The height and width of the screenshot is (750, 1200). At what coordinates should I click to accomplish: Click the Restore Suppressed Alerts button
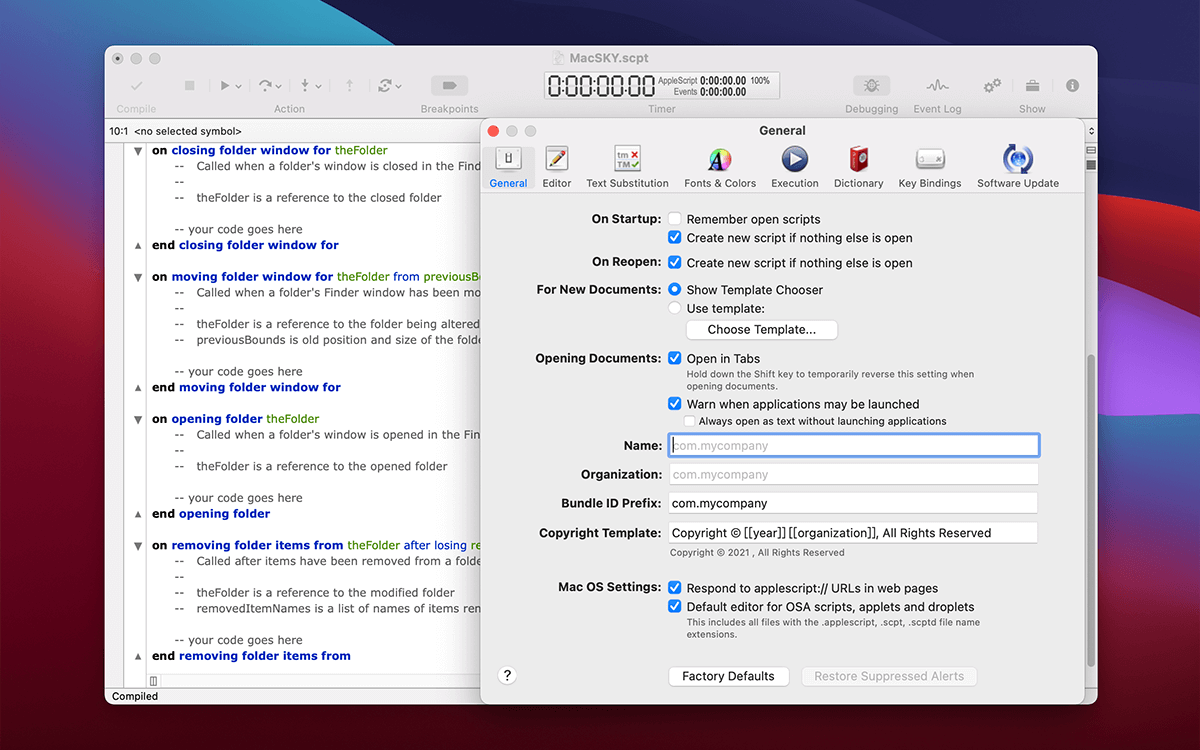[x=889, y=676]
